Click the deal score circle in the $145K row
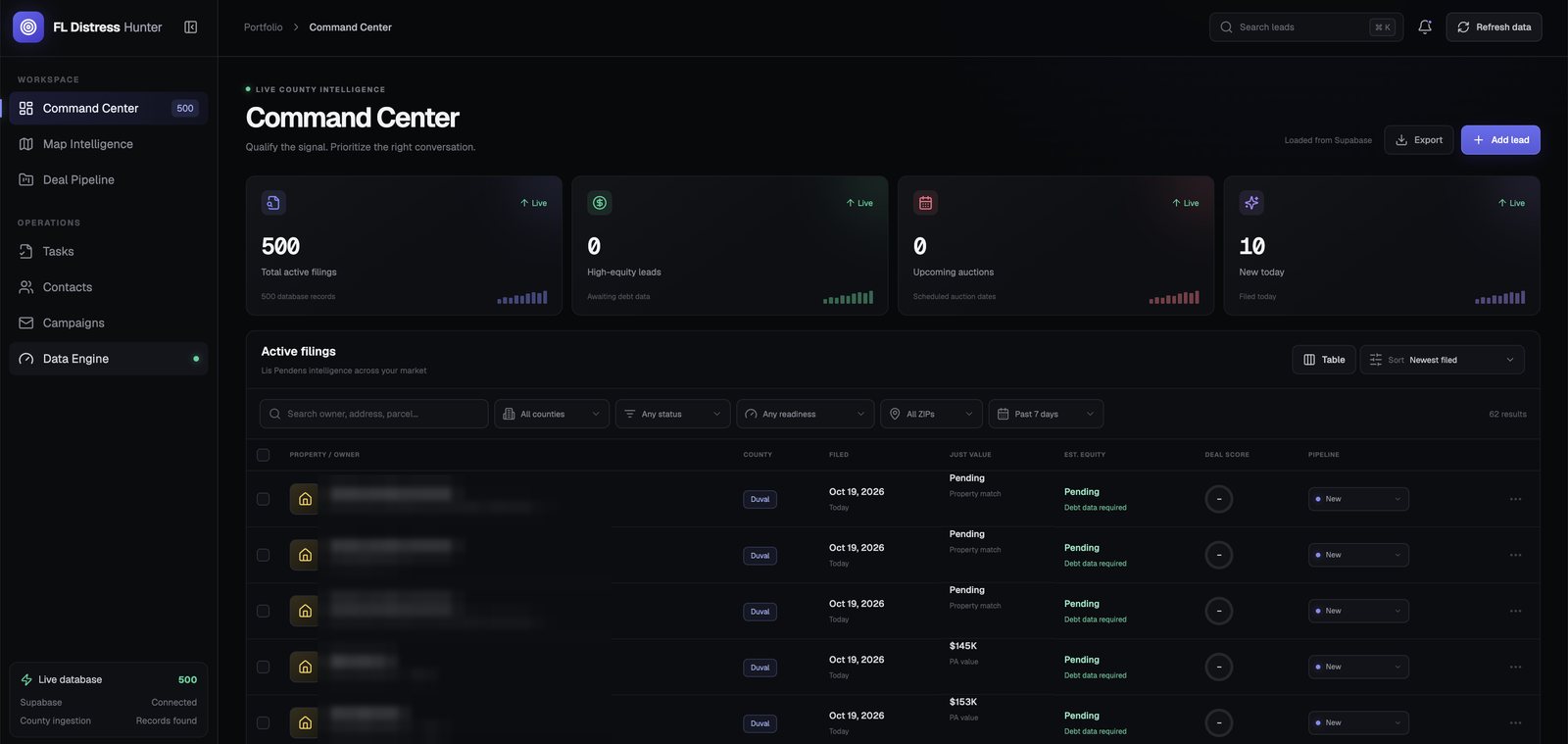The width and height of the screenshot is (1568, 744). tap(1219, 667)
